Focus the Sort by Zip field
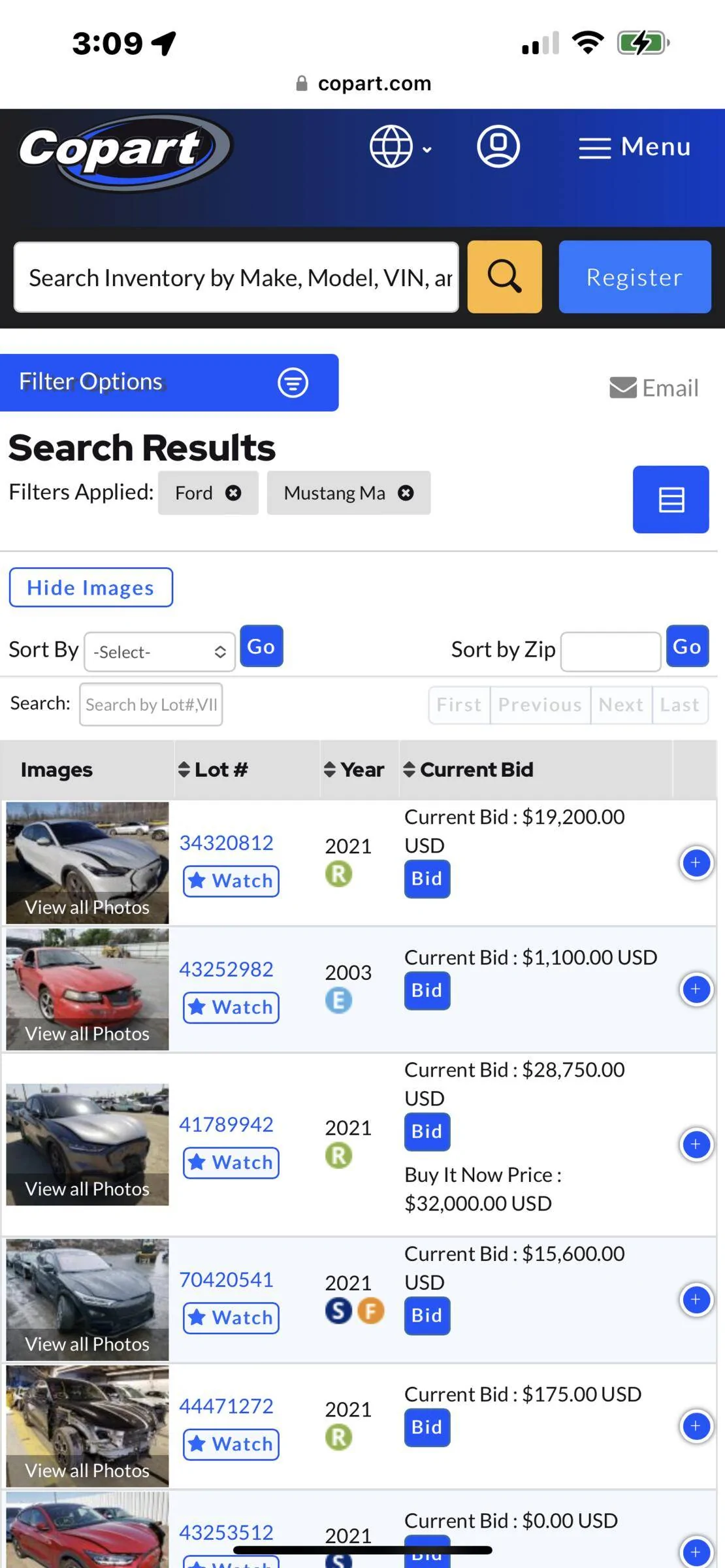Viewport: 725px width, 1568px height. click(x=611, y=651)
